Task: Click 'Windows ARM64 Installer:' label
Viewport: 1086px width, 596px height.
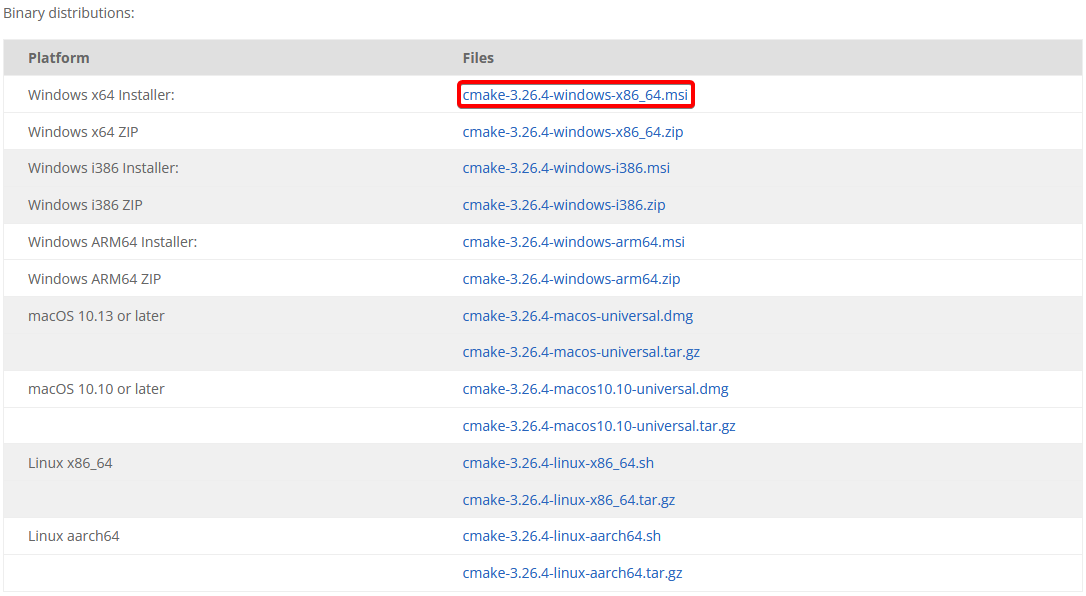Action: 112,242
